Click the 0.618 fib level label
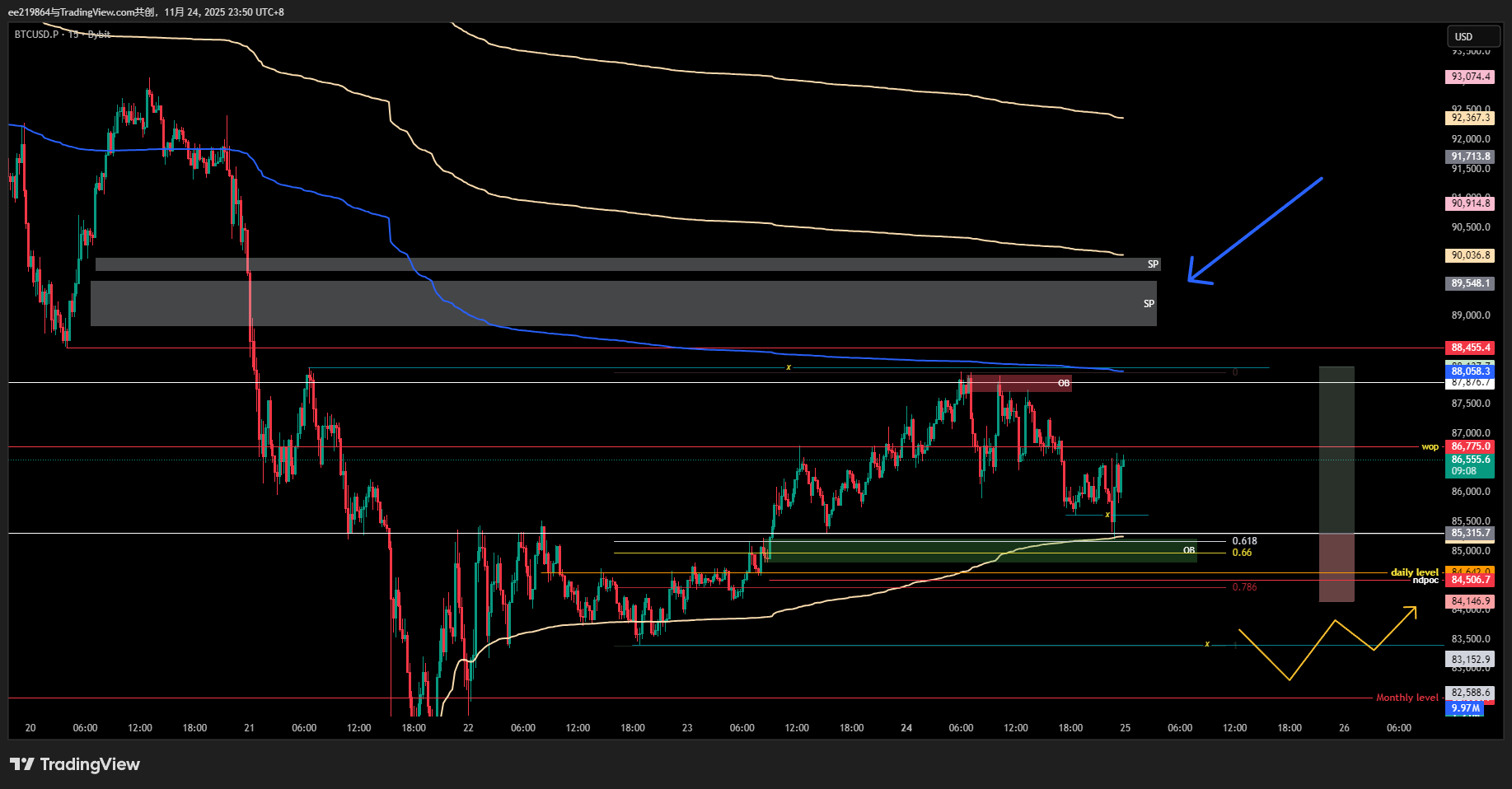This screenshot has height=789, width=1512. coord(1244,541)
